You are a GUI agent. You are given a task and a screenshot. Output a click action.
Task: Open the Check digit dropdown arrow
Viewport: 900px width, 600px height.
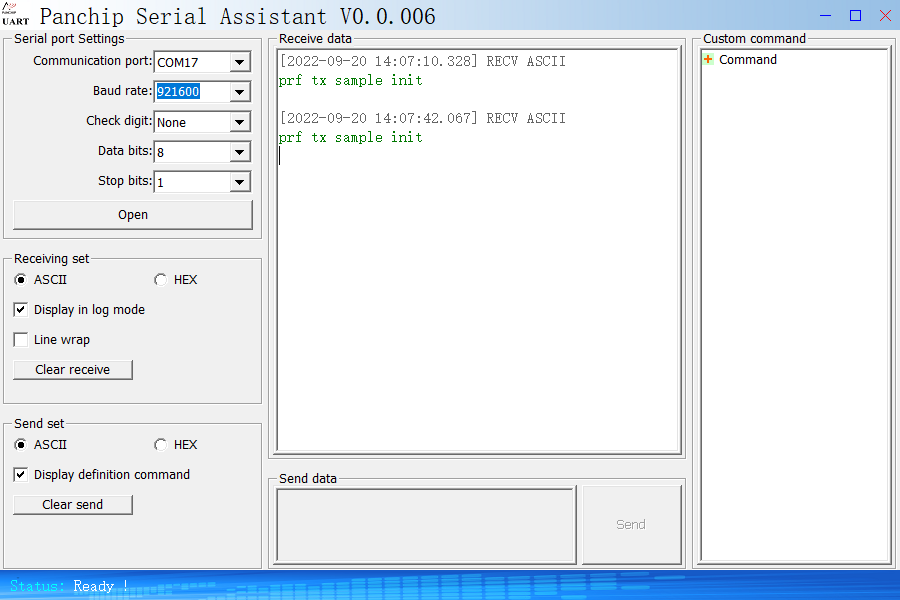(x=240, y=122)
